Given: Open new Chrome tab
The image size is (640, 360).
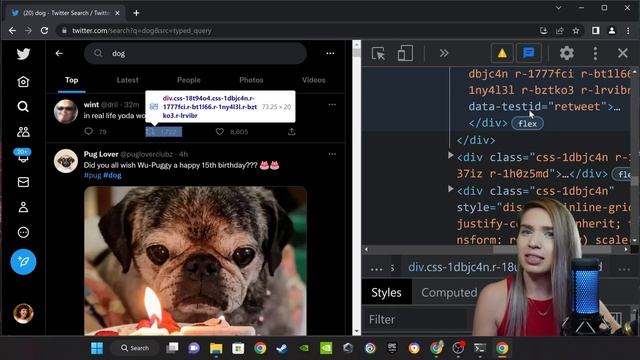Looking at the screenshot, I should tap(136, 13).
